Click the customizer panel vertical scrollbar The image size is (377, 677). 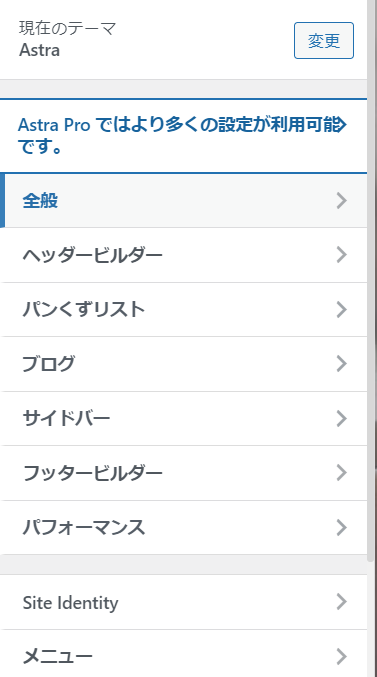tap(371, 281)
